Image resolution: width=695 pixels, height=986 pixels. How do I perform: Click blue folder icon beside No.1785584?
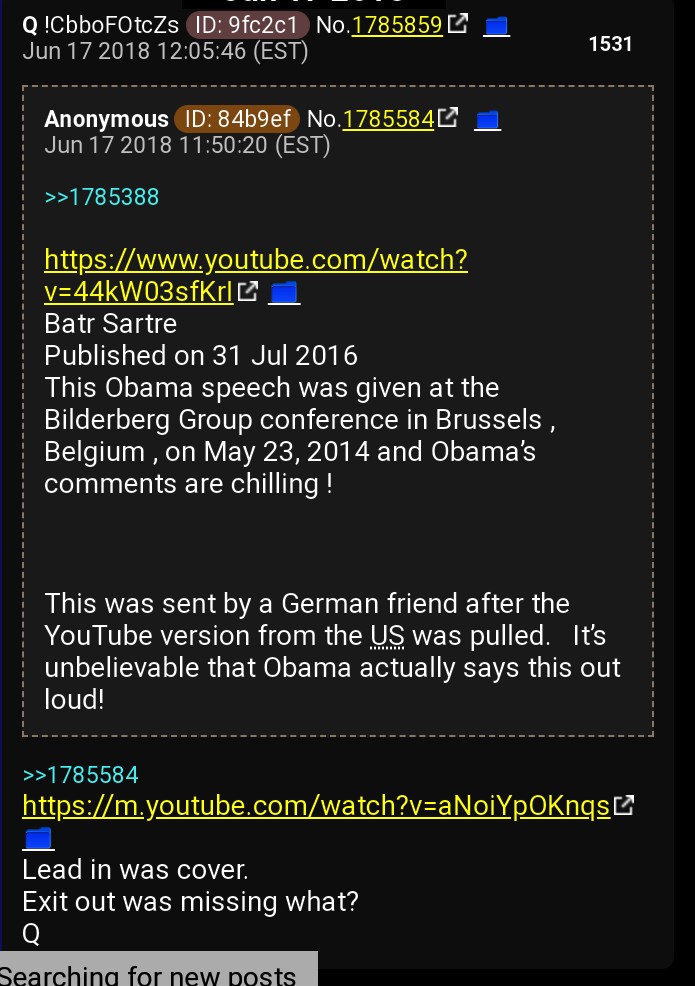pyautogui.click(x=487, y=119)
